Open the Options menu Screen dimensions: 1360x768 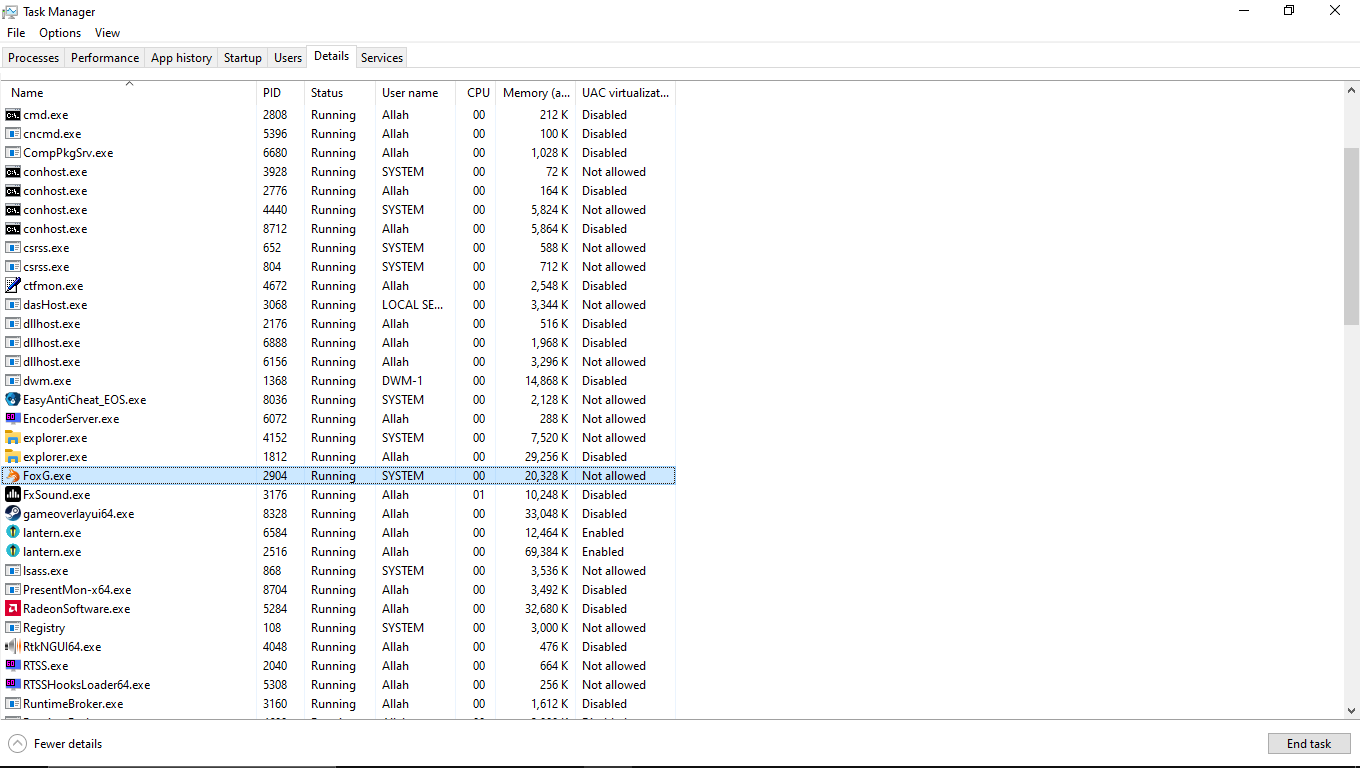point(60,33)
